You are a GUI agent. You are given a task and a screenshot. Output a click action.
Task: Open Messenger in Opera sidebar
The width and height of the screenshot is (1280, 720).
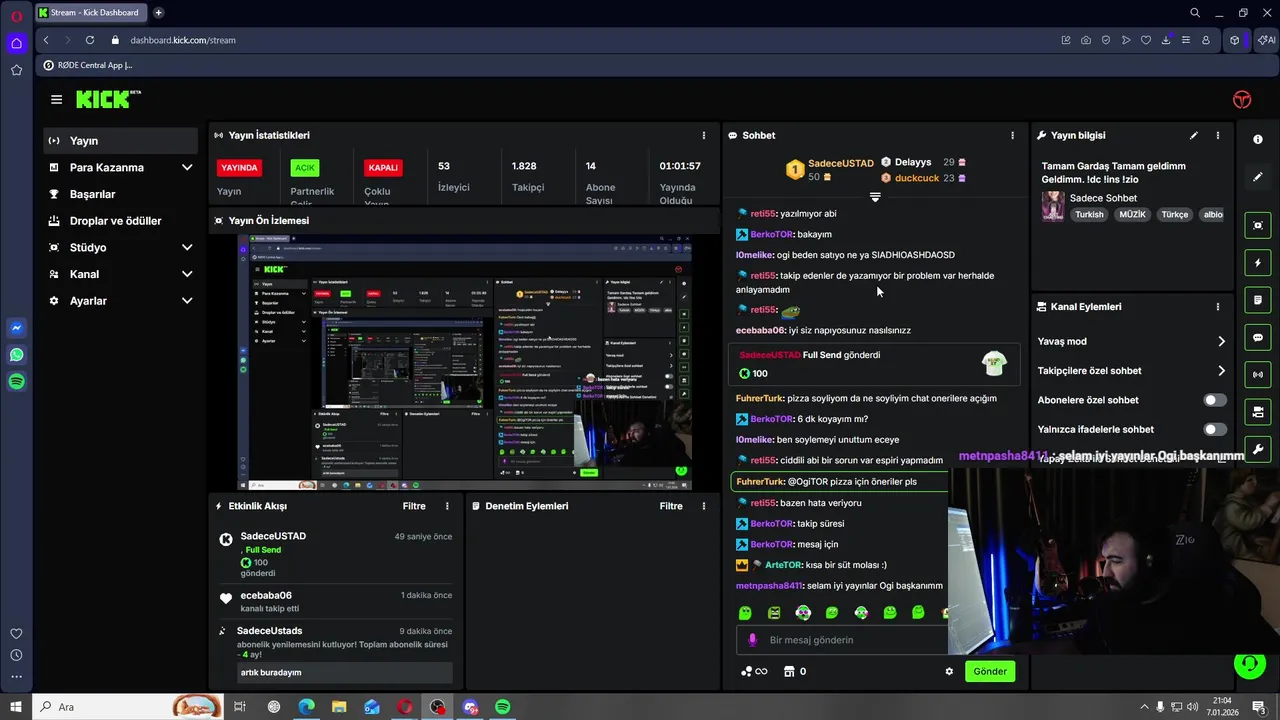coord(16,328)
